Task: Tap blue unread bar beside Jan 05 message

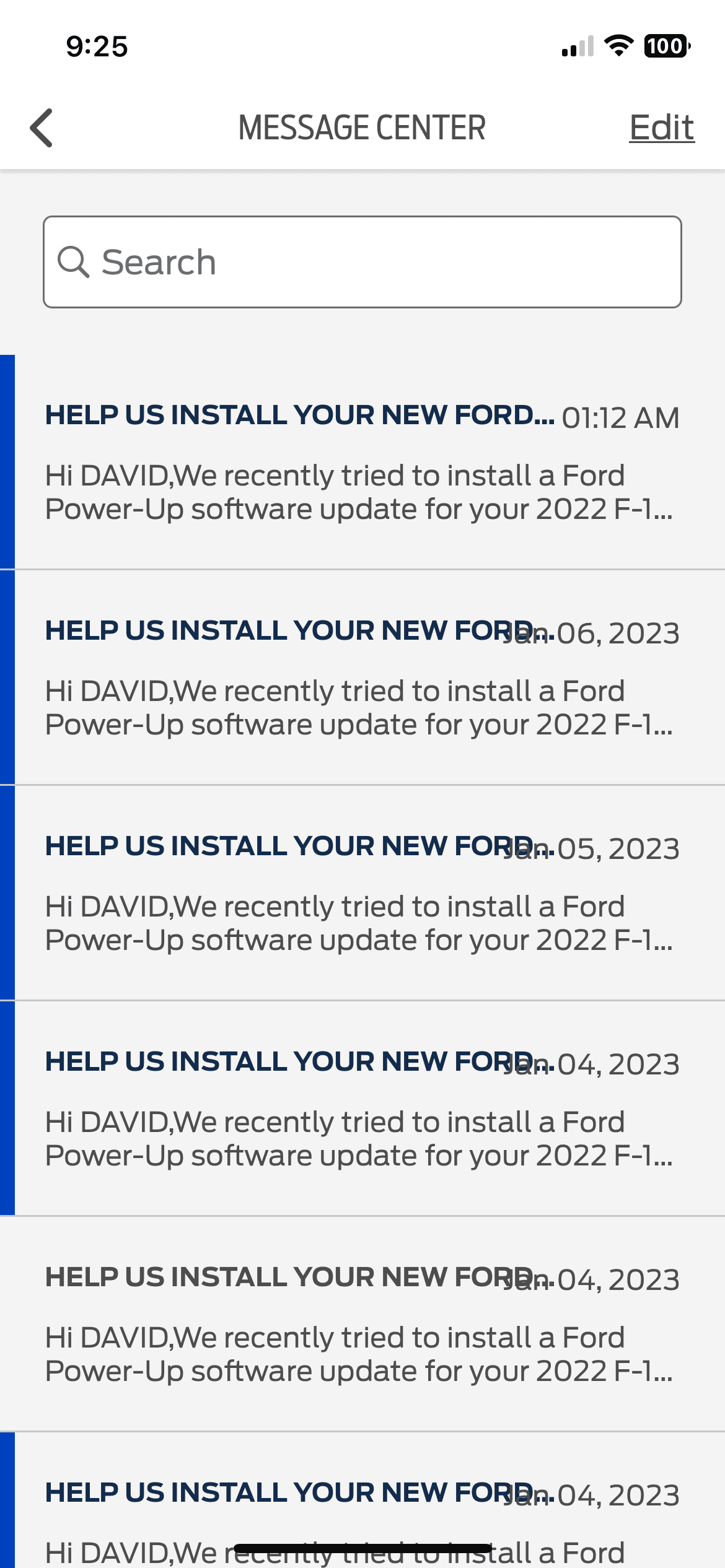Action: tap(7, 893)
